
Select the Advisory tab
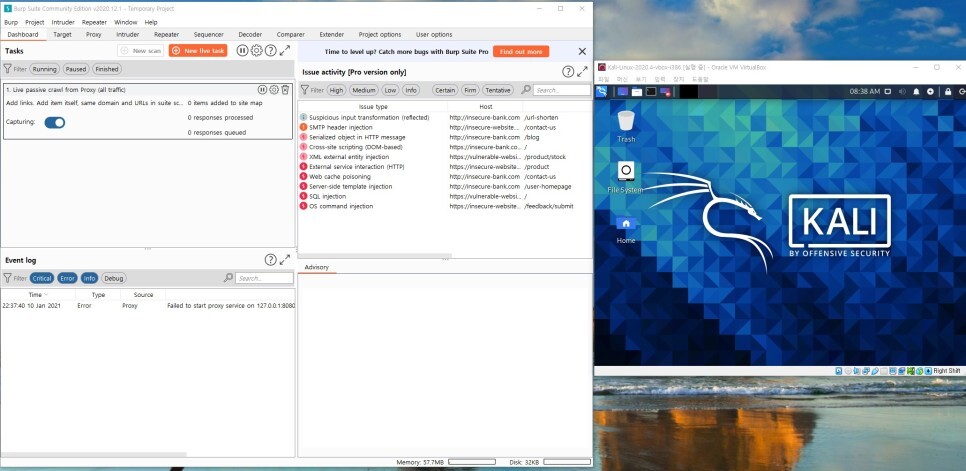point(317,267)
